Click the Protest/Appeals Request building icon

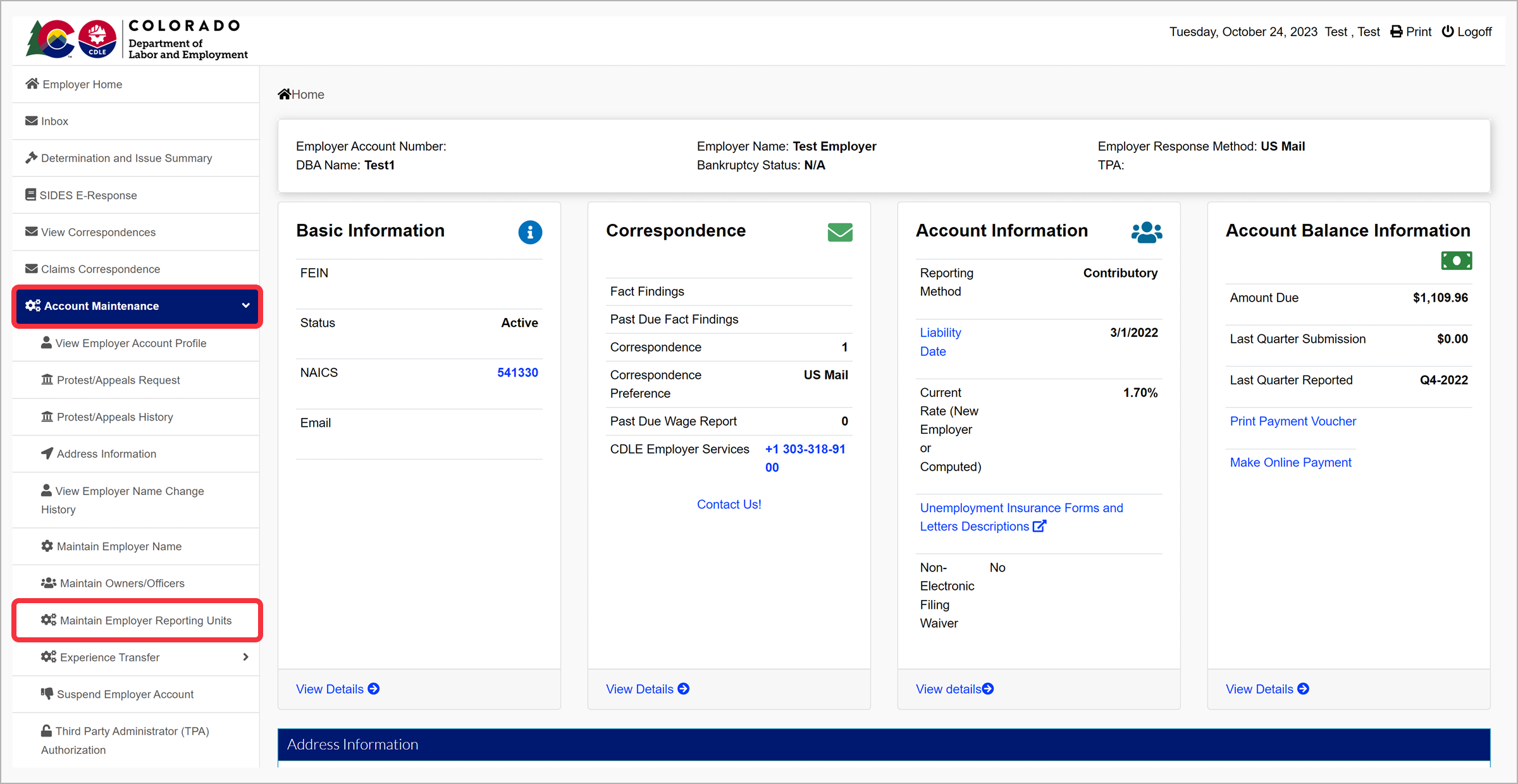click(47, 379)
